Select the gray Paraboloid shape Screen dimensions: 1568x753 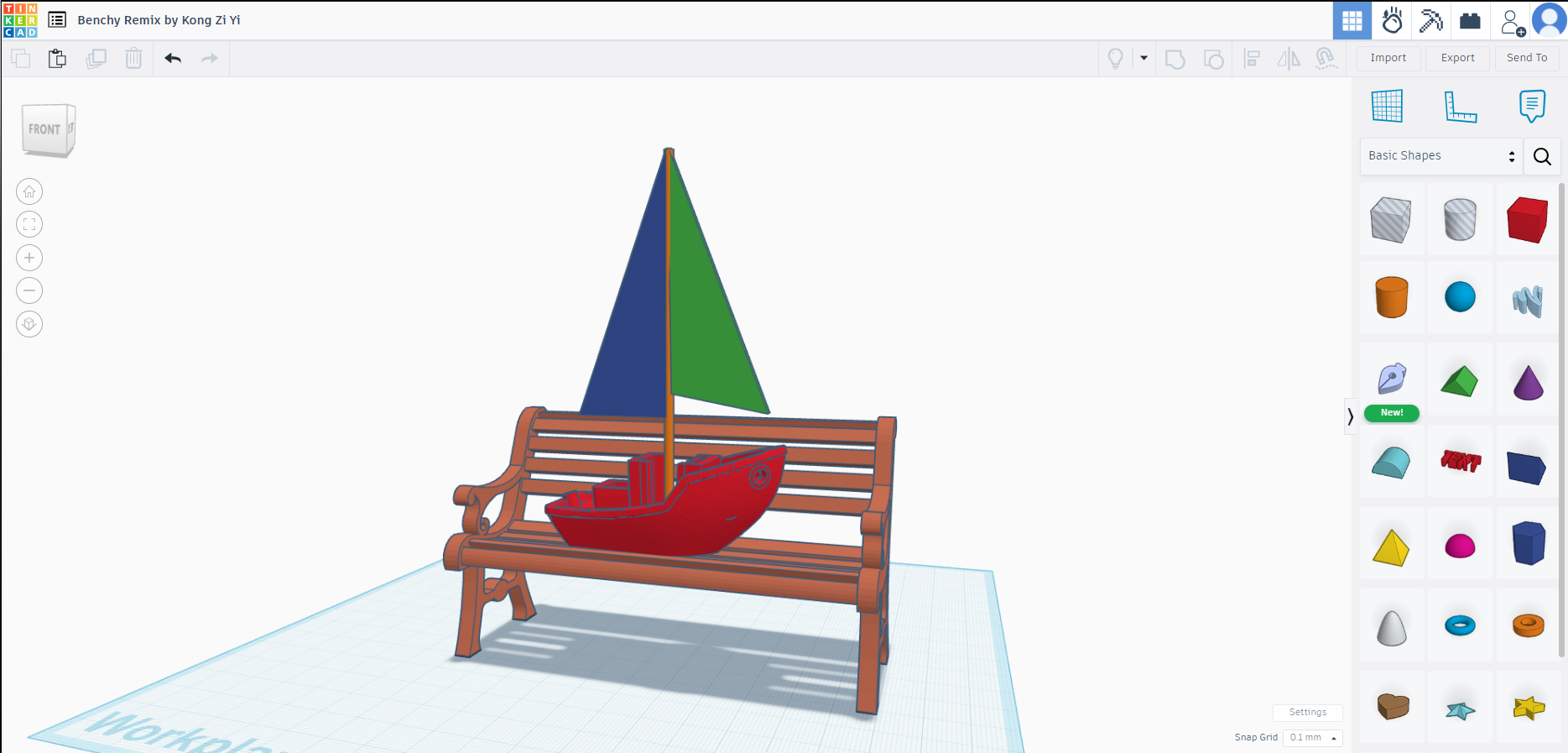(x=1392, y=628)
